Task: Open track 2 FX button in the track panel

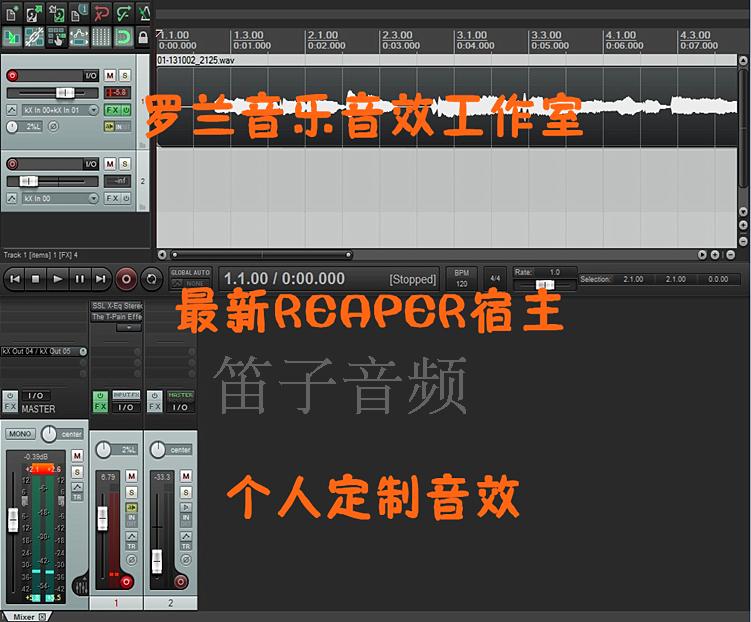Action: coord(113,198)
